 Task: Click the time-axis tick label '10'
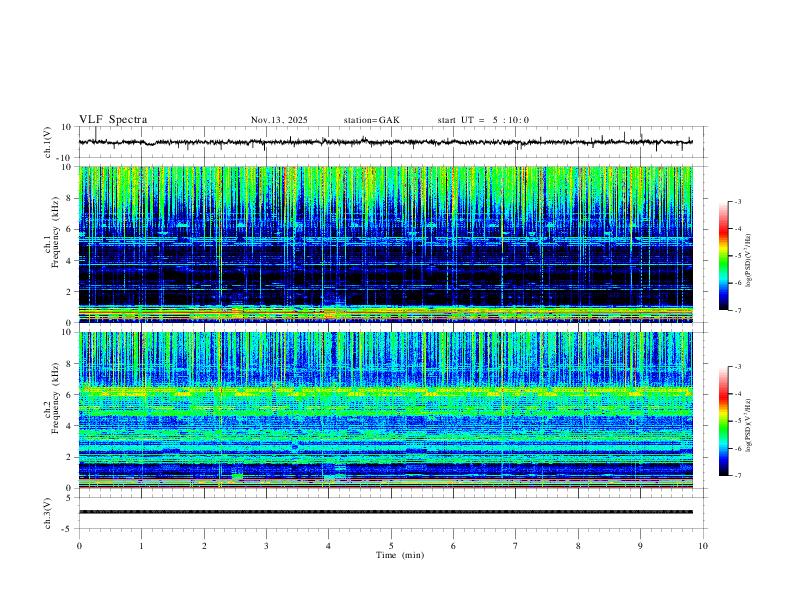pyautogui.click(x=703, y=546)
